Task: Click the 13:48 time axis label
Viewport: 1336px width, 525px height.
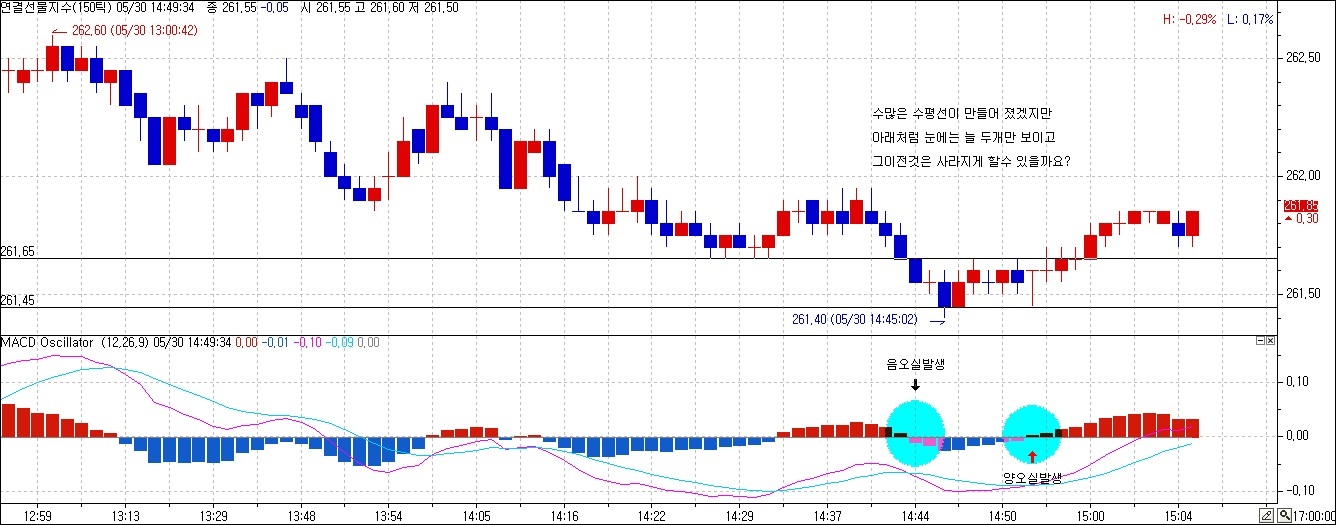Action: [x=301, y=516]
